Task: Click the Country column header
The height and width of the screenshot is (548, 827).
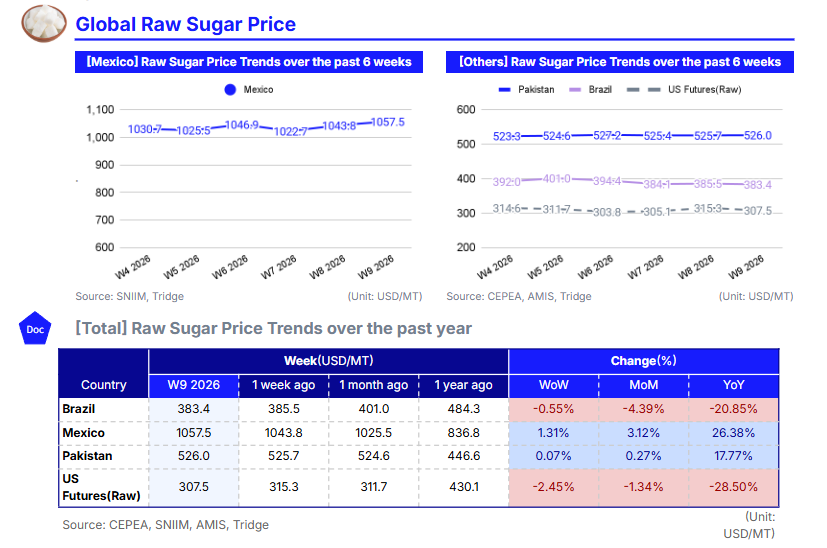Action: [104, 385]
